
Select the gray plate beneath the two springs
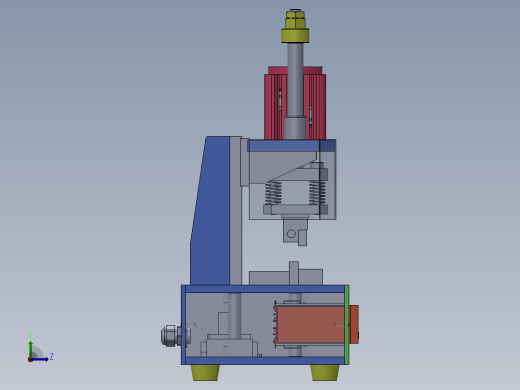[x=295, y=209]
